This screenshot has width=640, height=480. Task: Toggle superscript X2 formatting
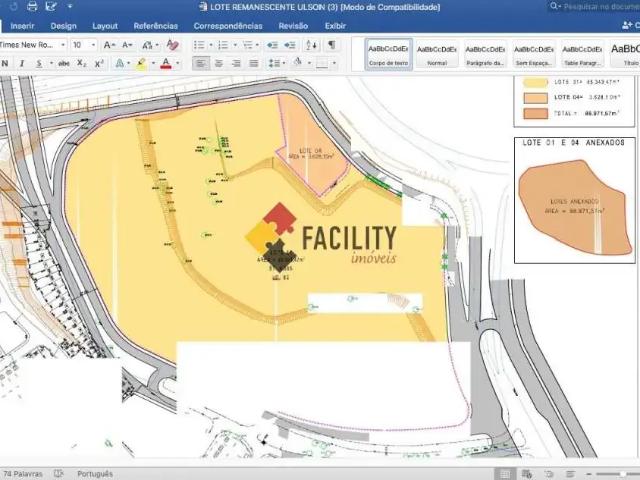(x=99, y=63)
